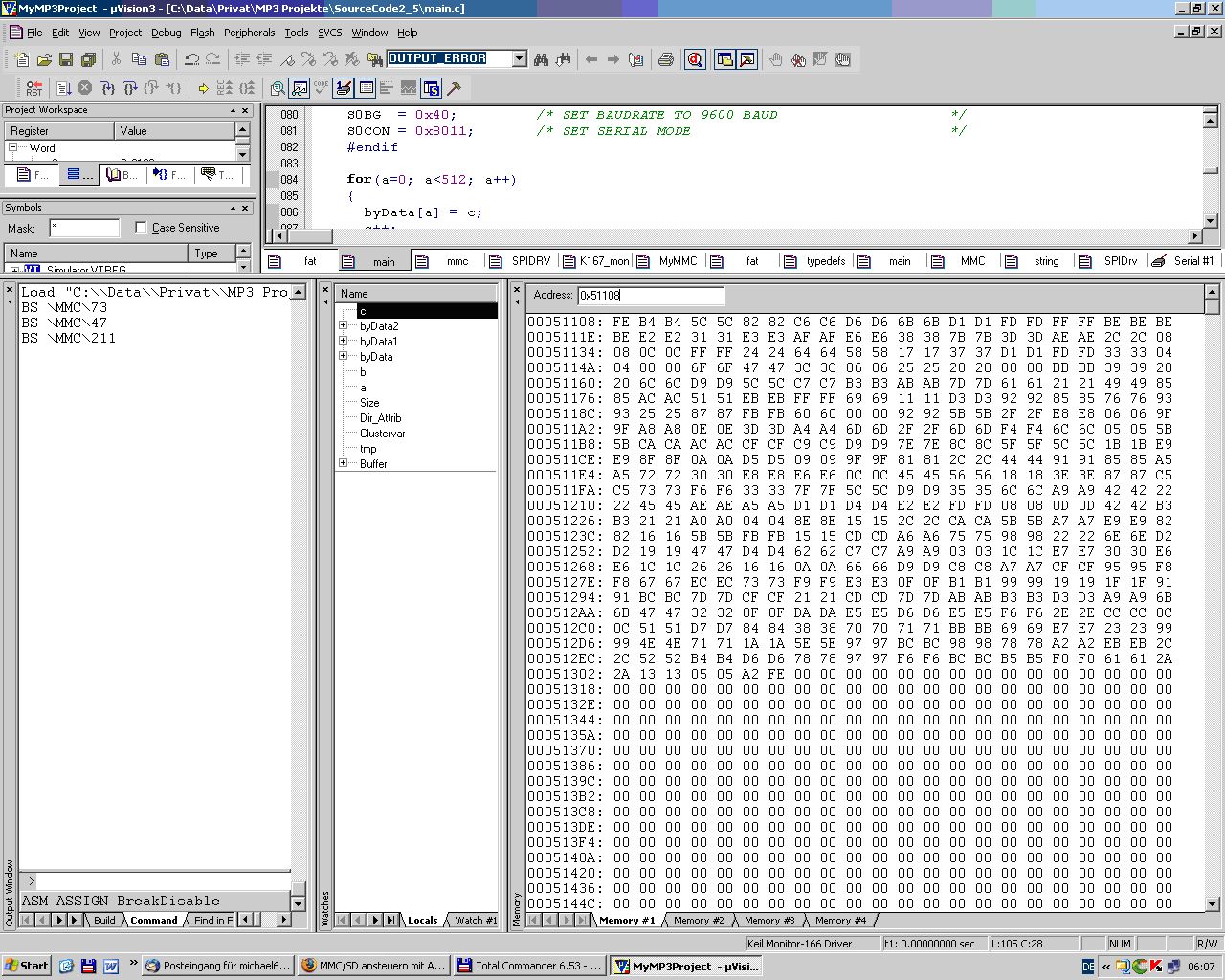
Task: Click the Step Into debug icon
Action: [107, 88]
